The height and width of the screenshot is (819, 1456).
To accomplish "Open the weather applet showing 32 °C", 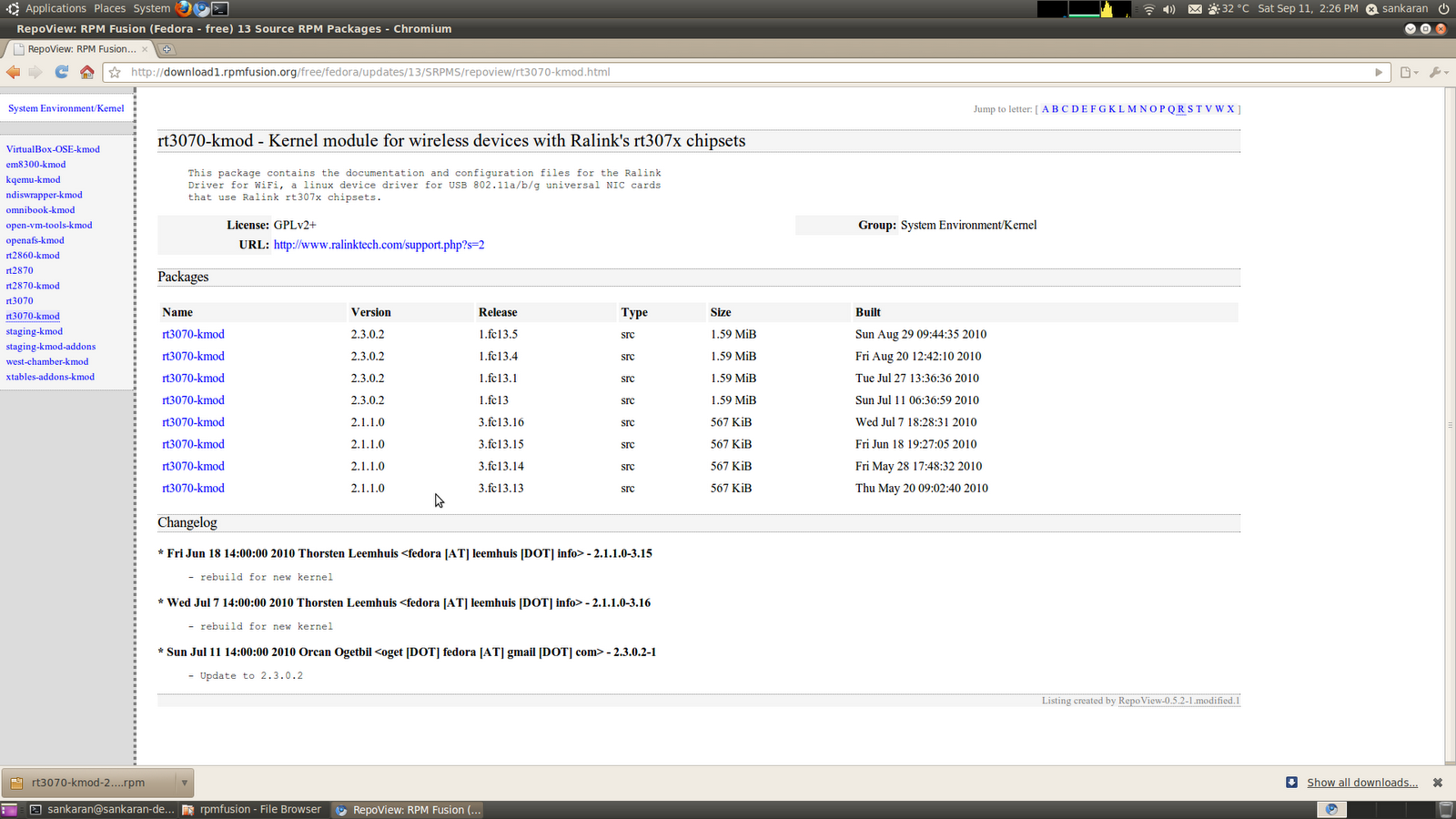I will pyautogui.click(x=1228, y=8).
